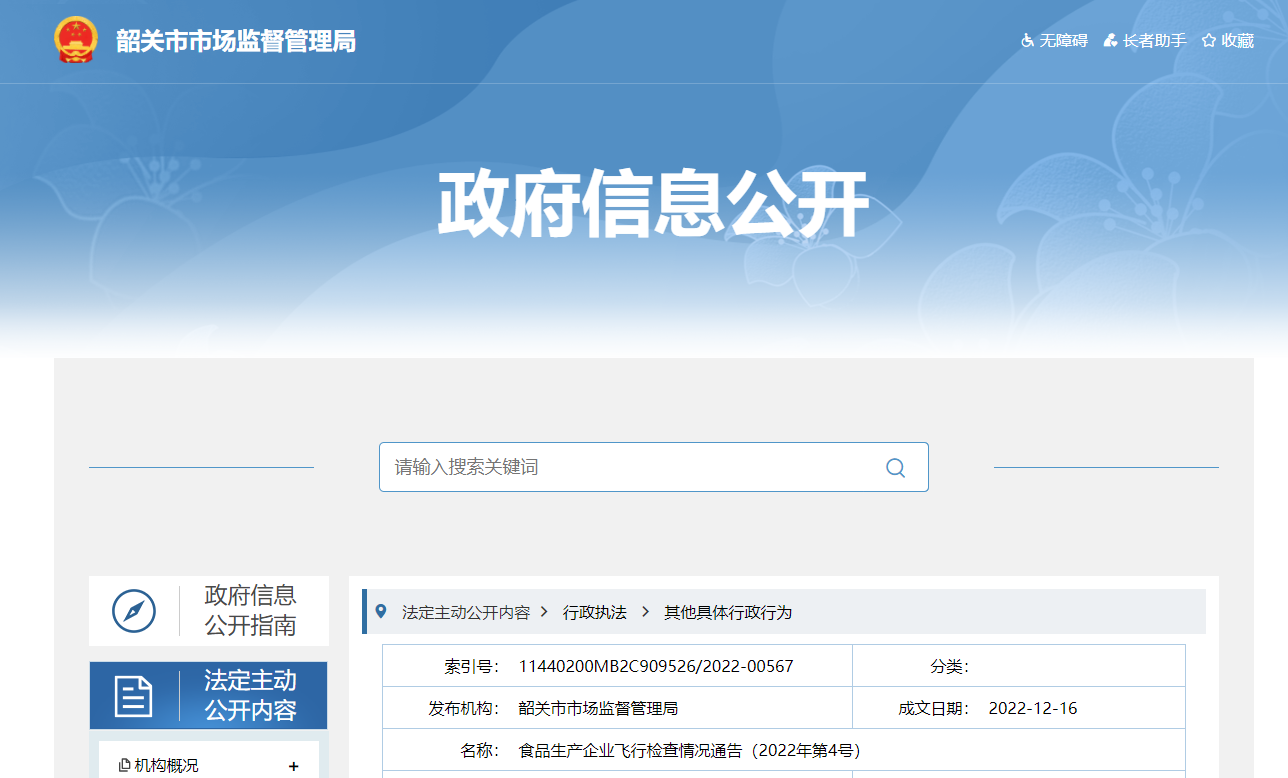Click the 长者助手 elderly icon
Image resolution: width=1288 pixels, height=778 pixels.
1110,40
